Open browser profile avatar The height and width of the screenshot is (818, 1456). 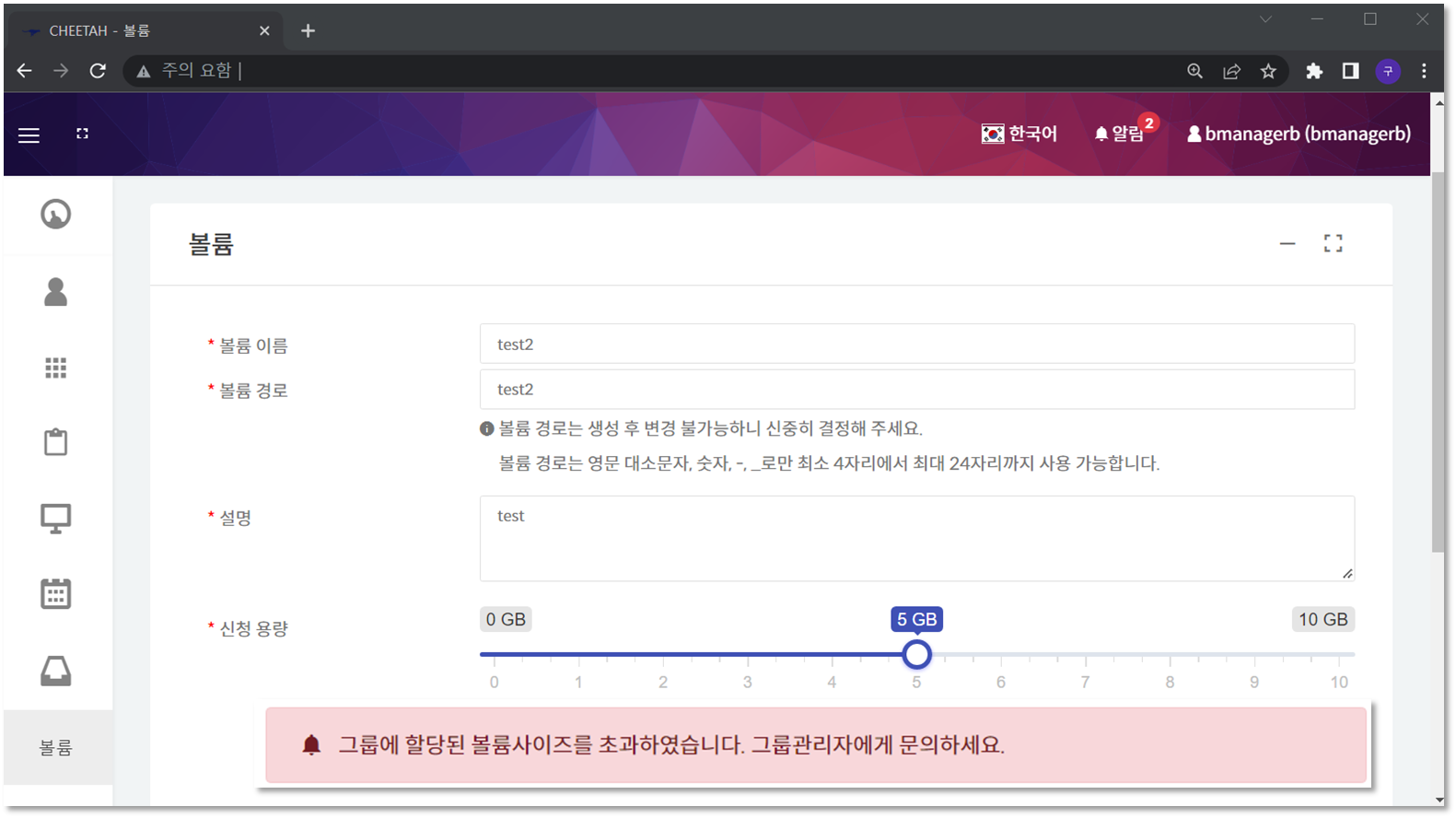coord(1388,71)
